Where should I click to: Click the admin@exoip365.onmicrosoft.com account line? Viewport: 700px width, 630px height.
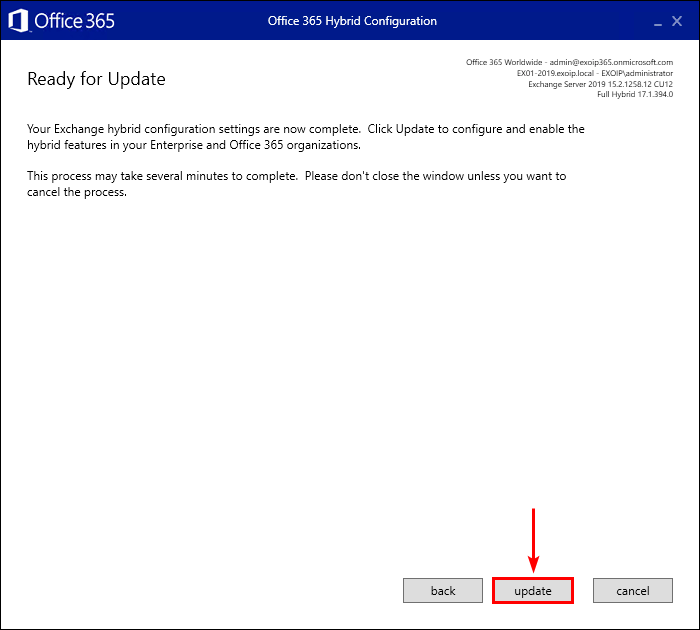569,62
